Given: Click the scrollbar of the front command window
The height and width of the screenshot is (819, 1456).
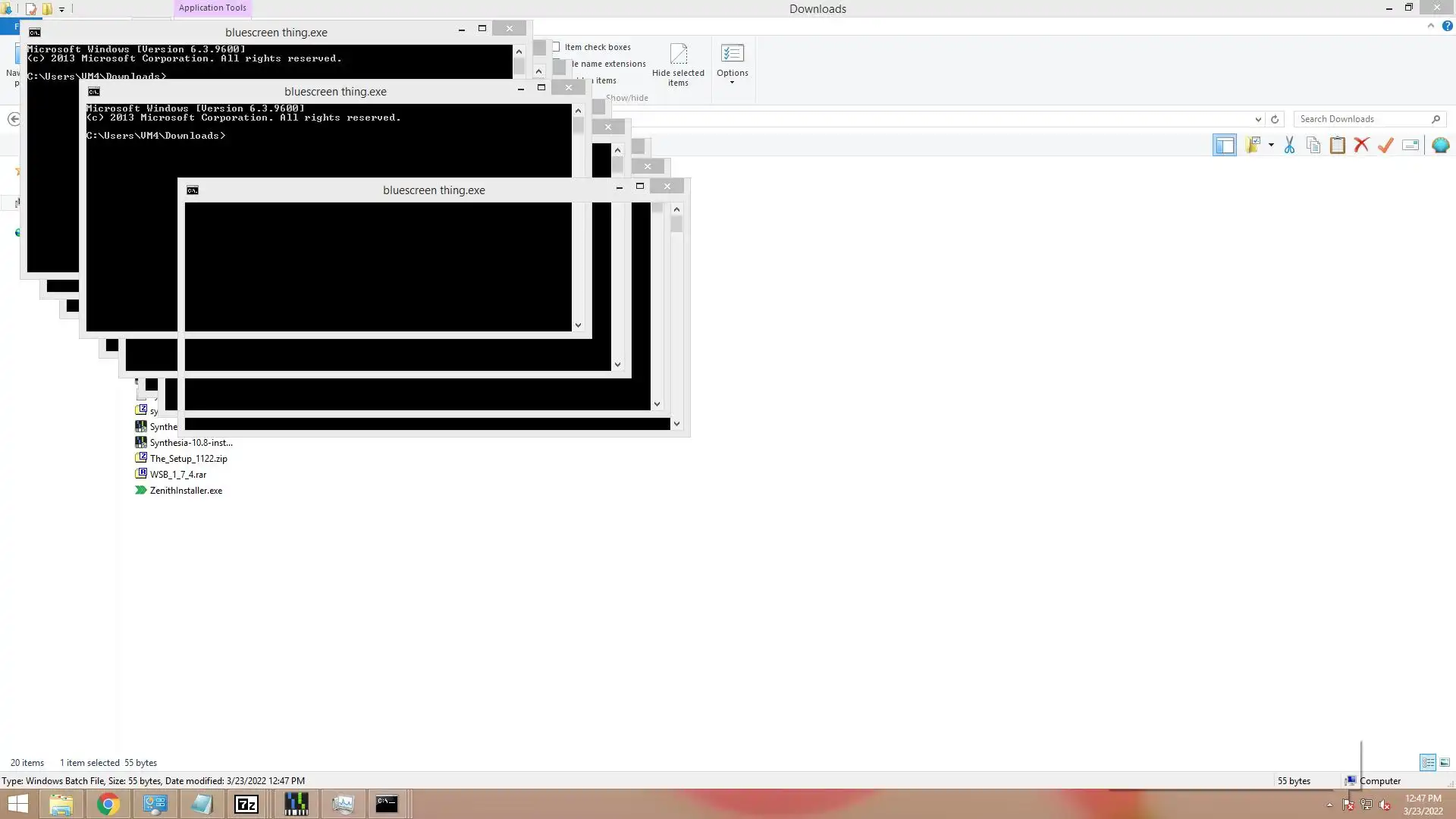Looking at the screenshot, I should click(676, 303).
